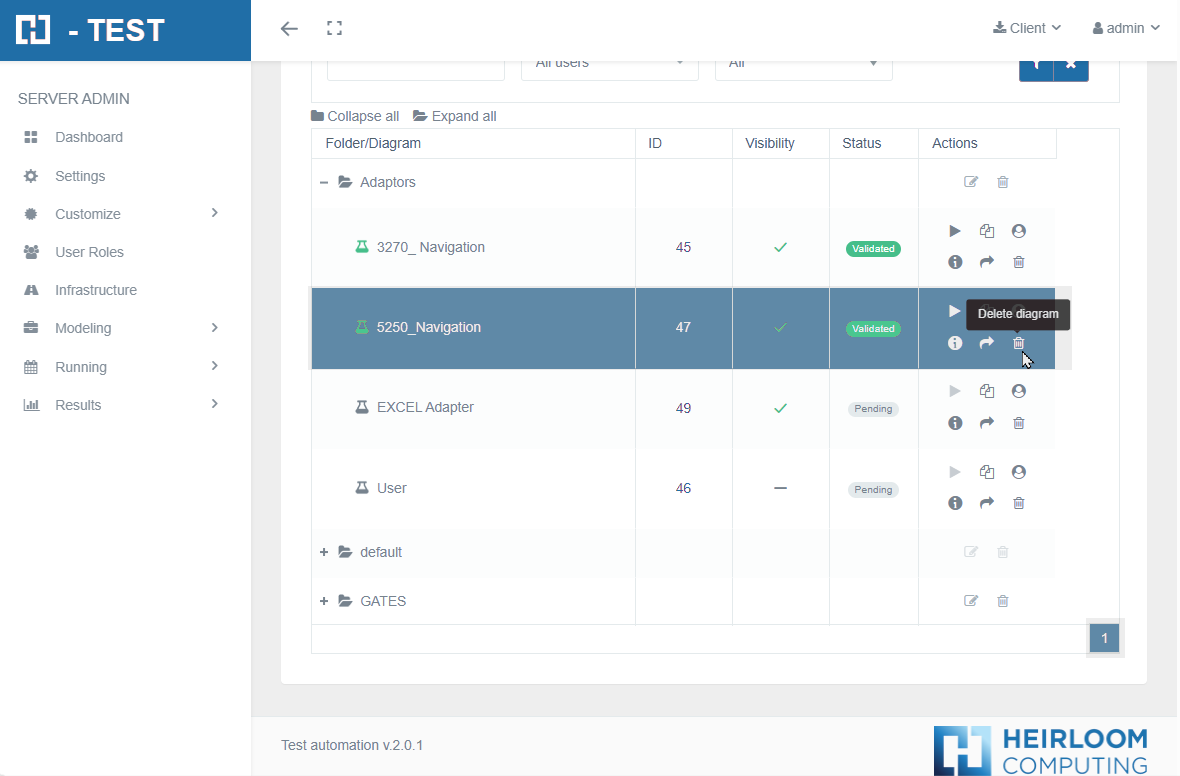
Task: Open the Client download dropdown
Action: pyautogui.click(x=1027, y=28)
